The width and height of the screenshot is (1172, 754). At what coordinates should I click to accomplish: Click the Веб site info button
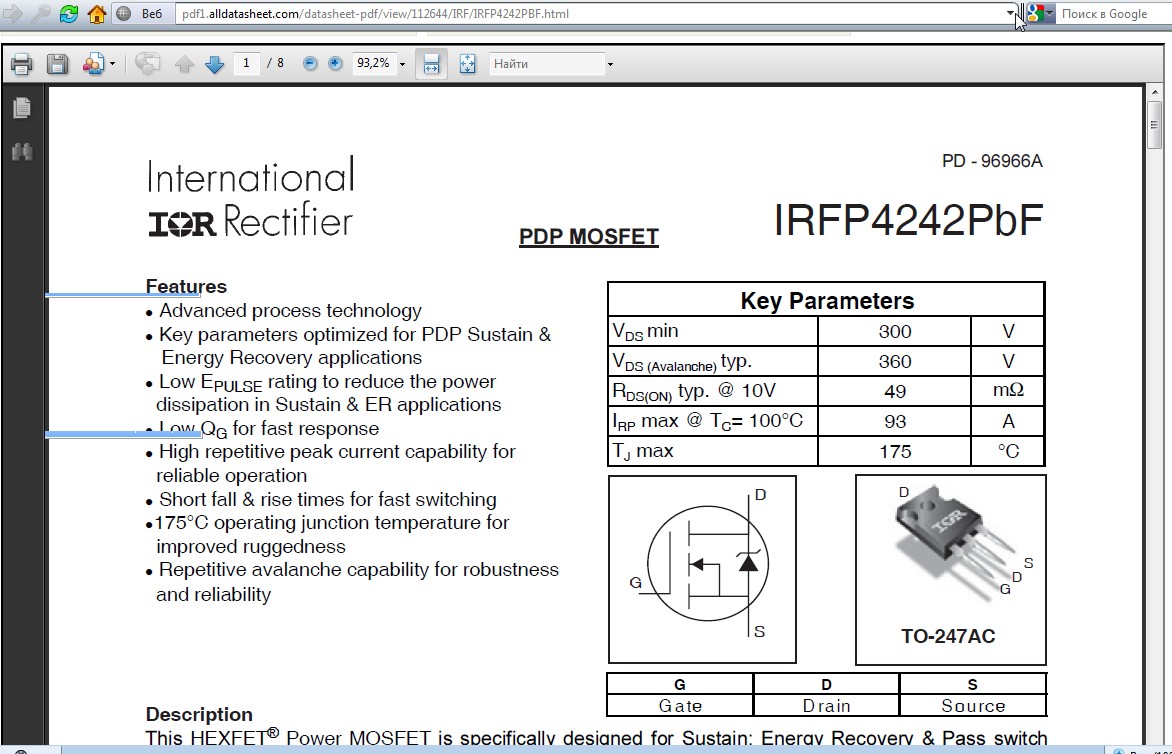[140, 14]
